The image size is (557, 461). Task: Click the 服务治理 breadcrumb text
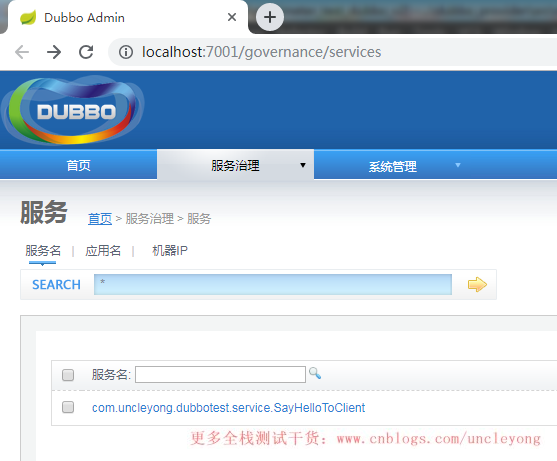coord(150,219)
